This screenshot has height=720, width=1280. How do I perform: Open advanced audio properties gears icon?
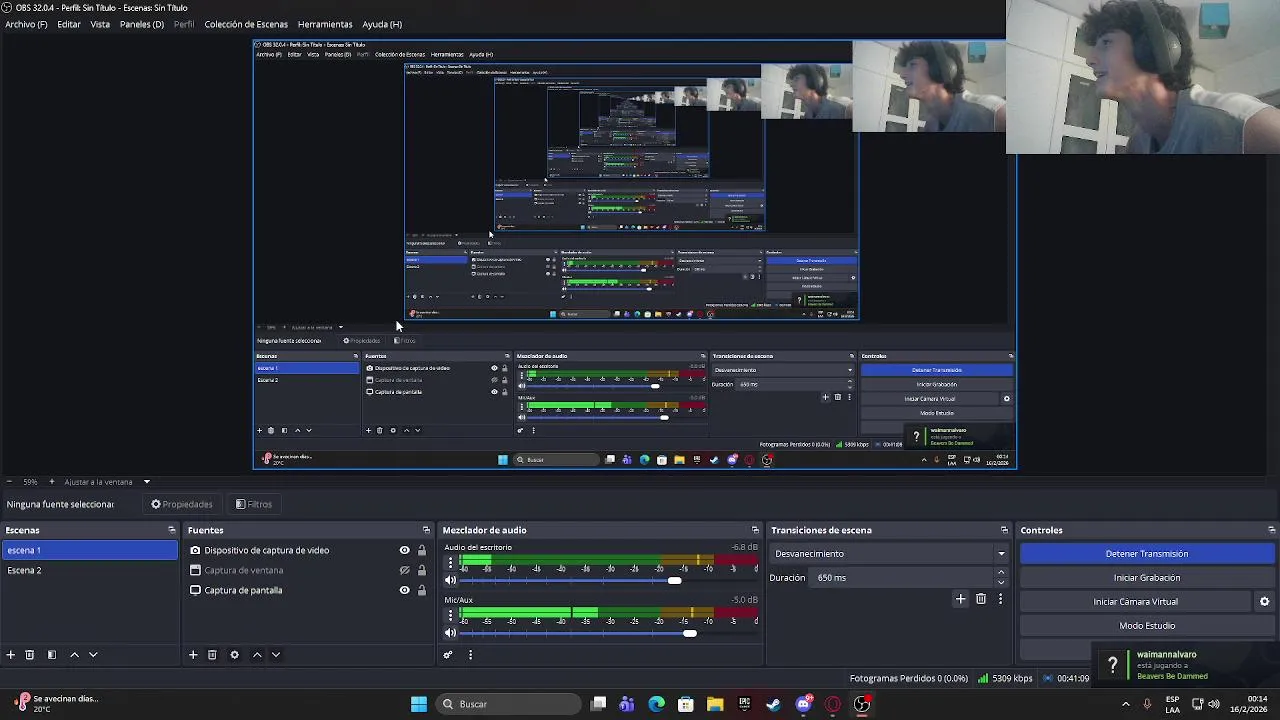click(448, 655)
